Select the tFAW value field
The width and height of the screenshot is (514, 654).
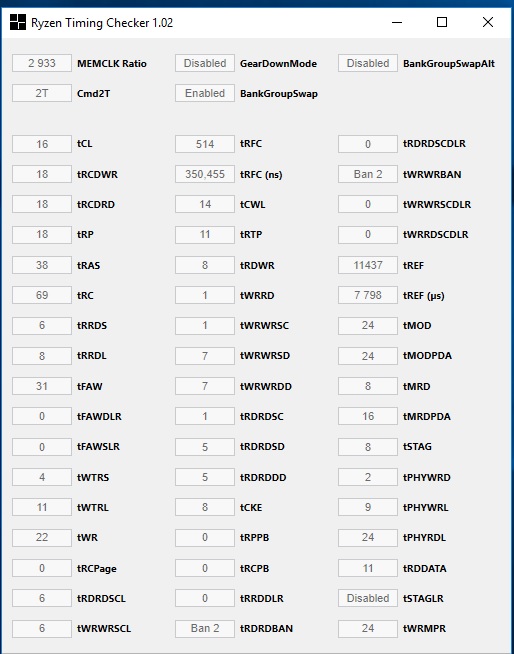tap(42, 386)
